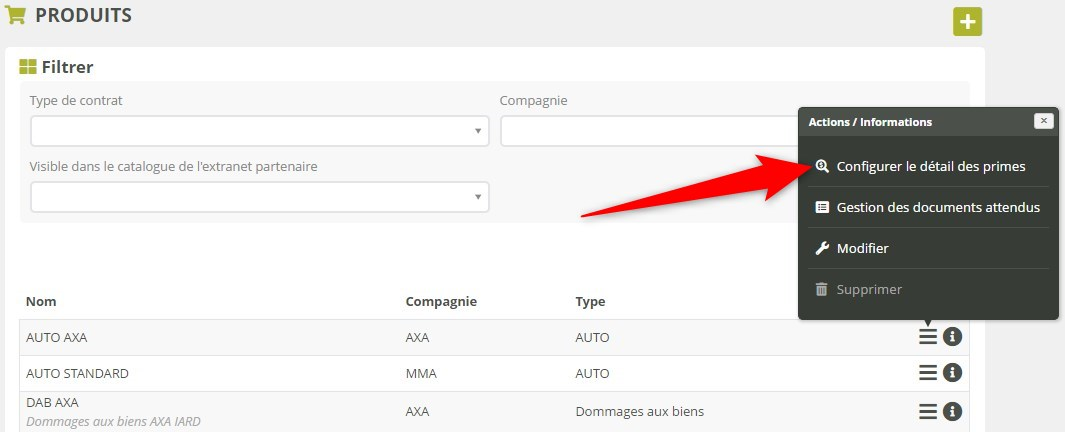Click the green plus add product button

pyautogui.click(x=967, y=22)
